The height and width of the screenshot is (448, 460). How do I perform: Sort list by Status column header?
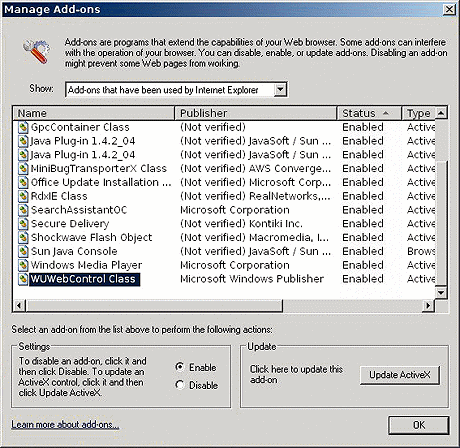coord(369,113)
